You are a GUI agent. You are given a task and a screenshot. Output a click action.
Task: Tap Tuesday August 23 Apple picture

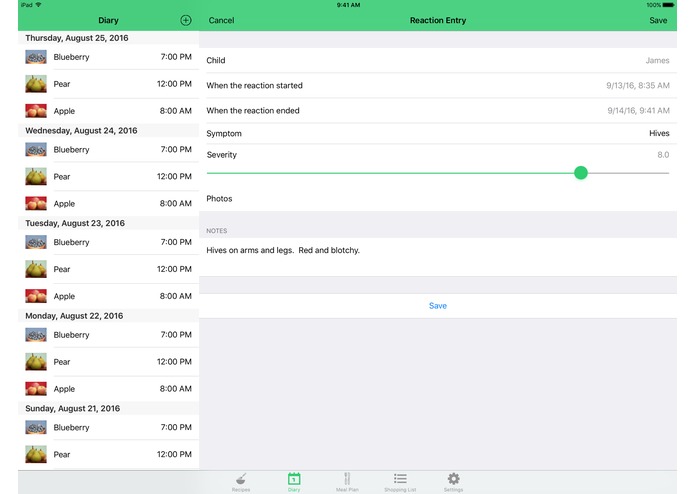click(x=36, y=296)
